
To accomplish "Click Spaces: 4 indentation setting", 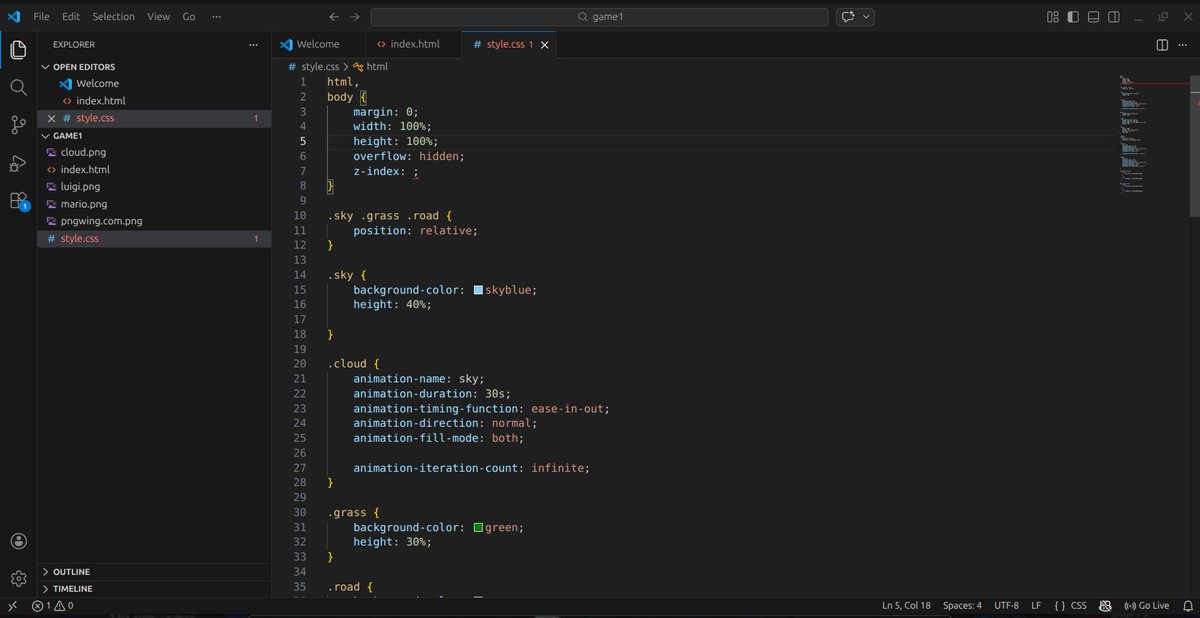I will (962, 606).
